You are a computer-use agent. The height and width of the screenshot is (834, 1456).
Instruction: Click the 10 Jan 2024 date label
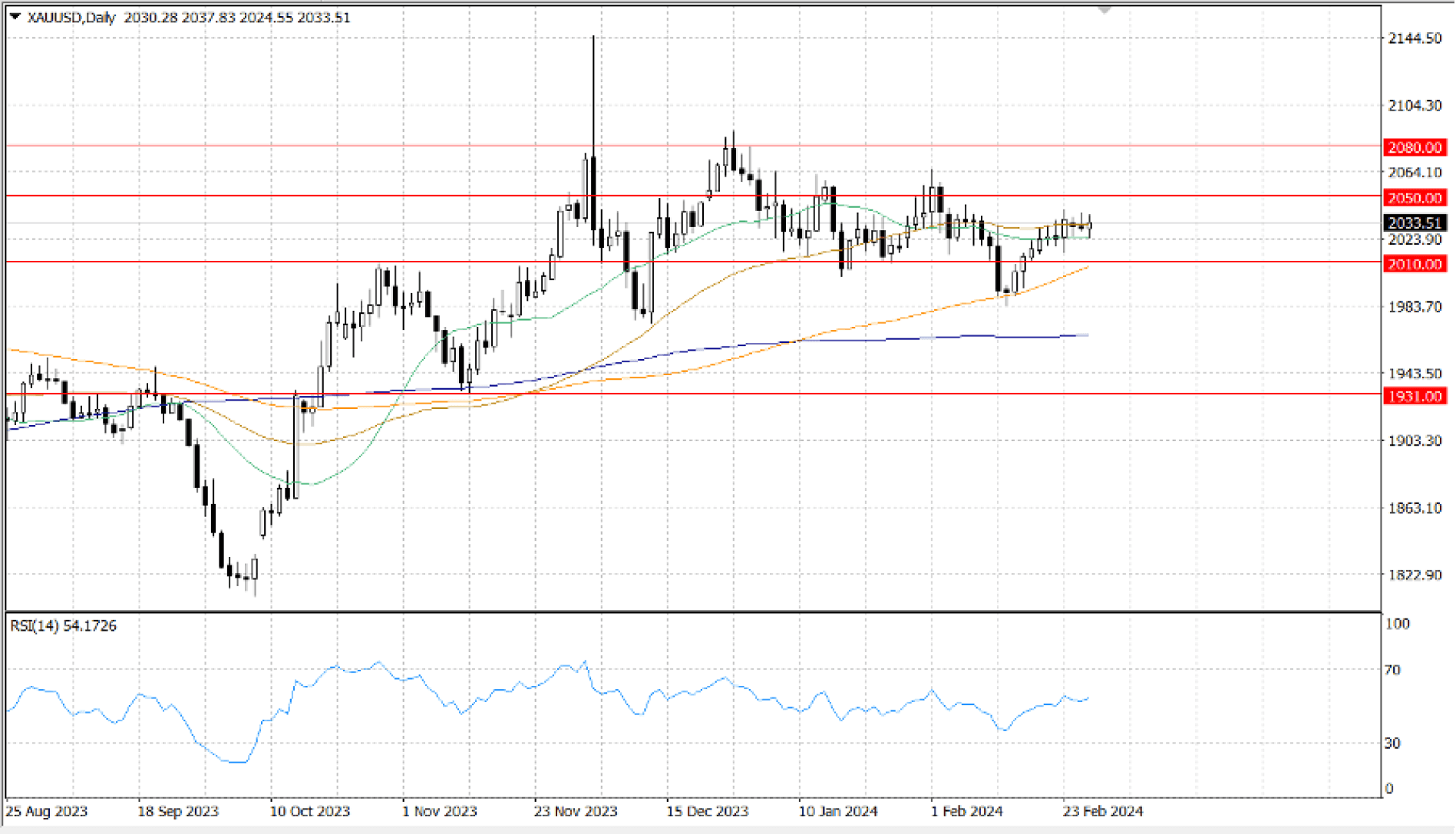pyautogui.click(x=838, y=811)
